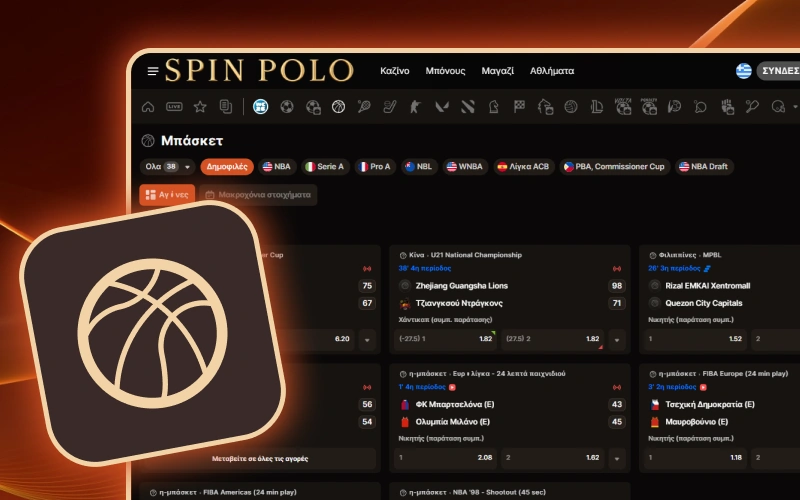Open Zhejiang Guangsha Lions team name

461,286
